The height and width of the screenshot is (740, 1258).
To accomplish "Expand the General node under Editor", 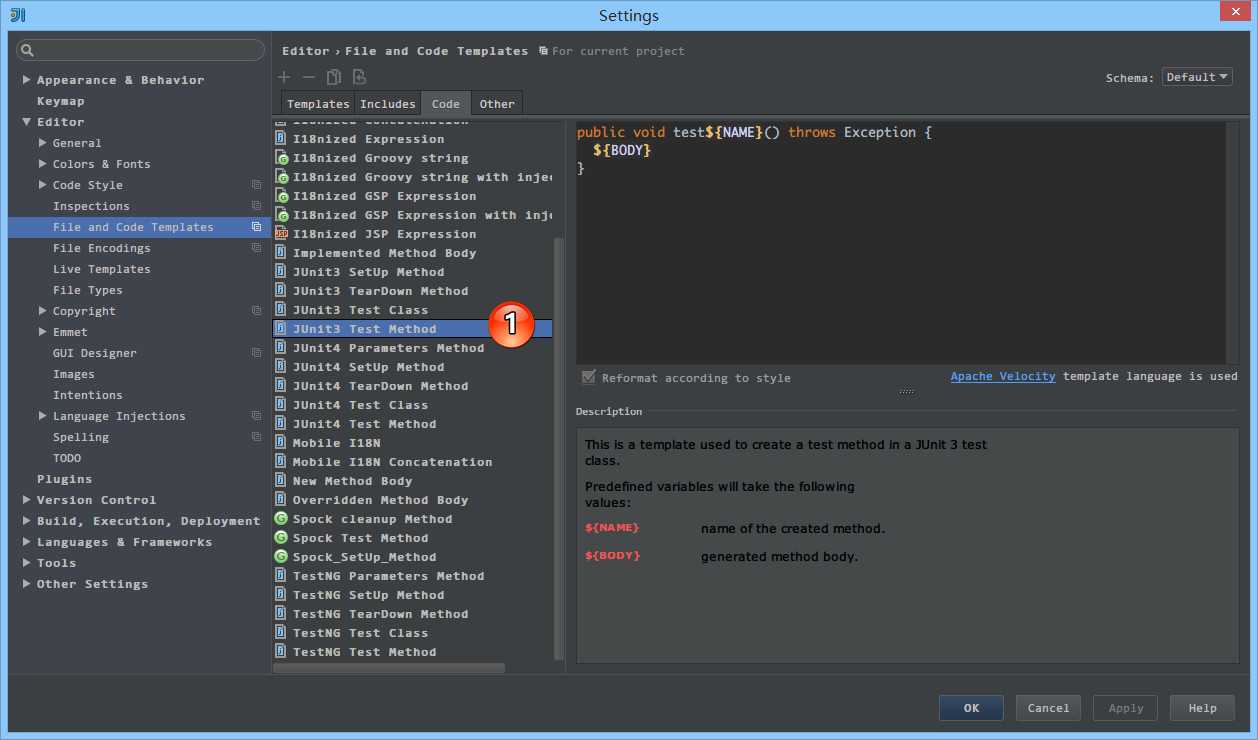I will pos(43,143).
